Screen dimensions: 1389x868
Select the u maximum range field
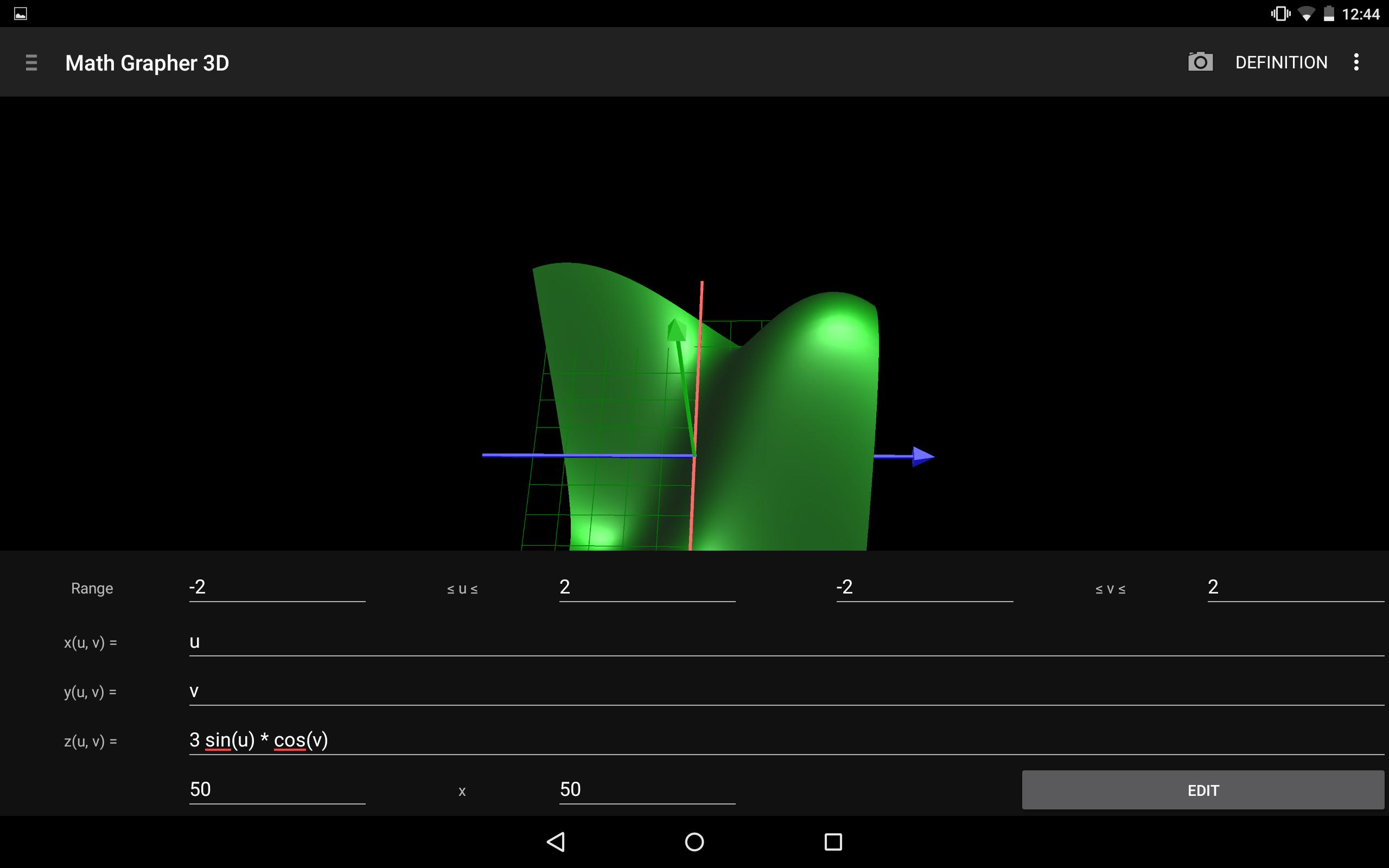coord(647,588)
